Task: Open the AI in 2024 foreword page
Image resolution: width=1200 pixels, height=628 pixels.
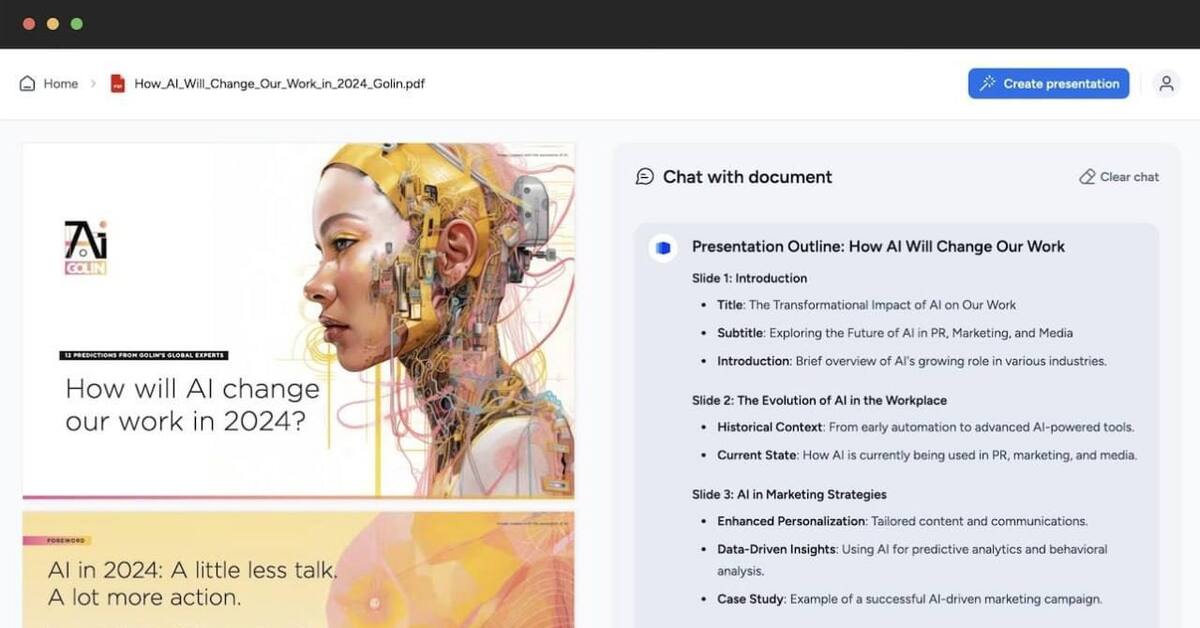Action: click(x=298, y=570)
